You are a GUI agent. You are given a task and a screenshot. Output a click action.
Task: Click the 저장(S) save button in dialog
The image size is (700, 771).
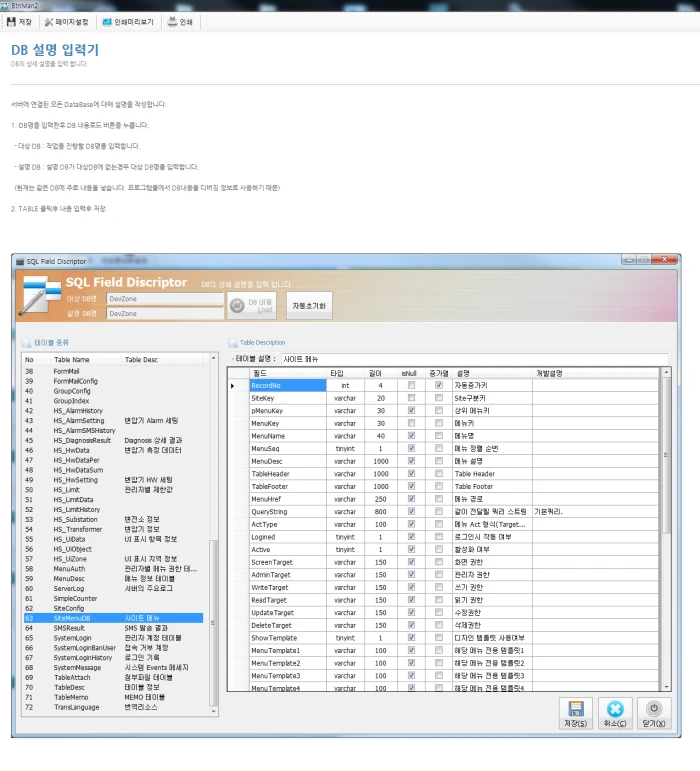tap(576, 713)
